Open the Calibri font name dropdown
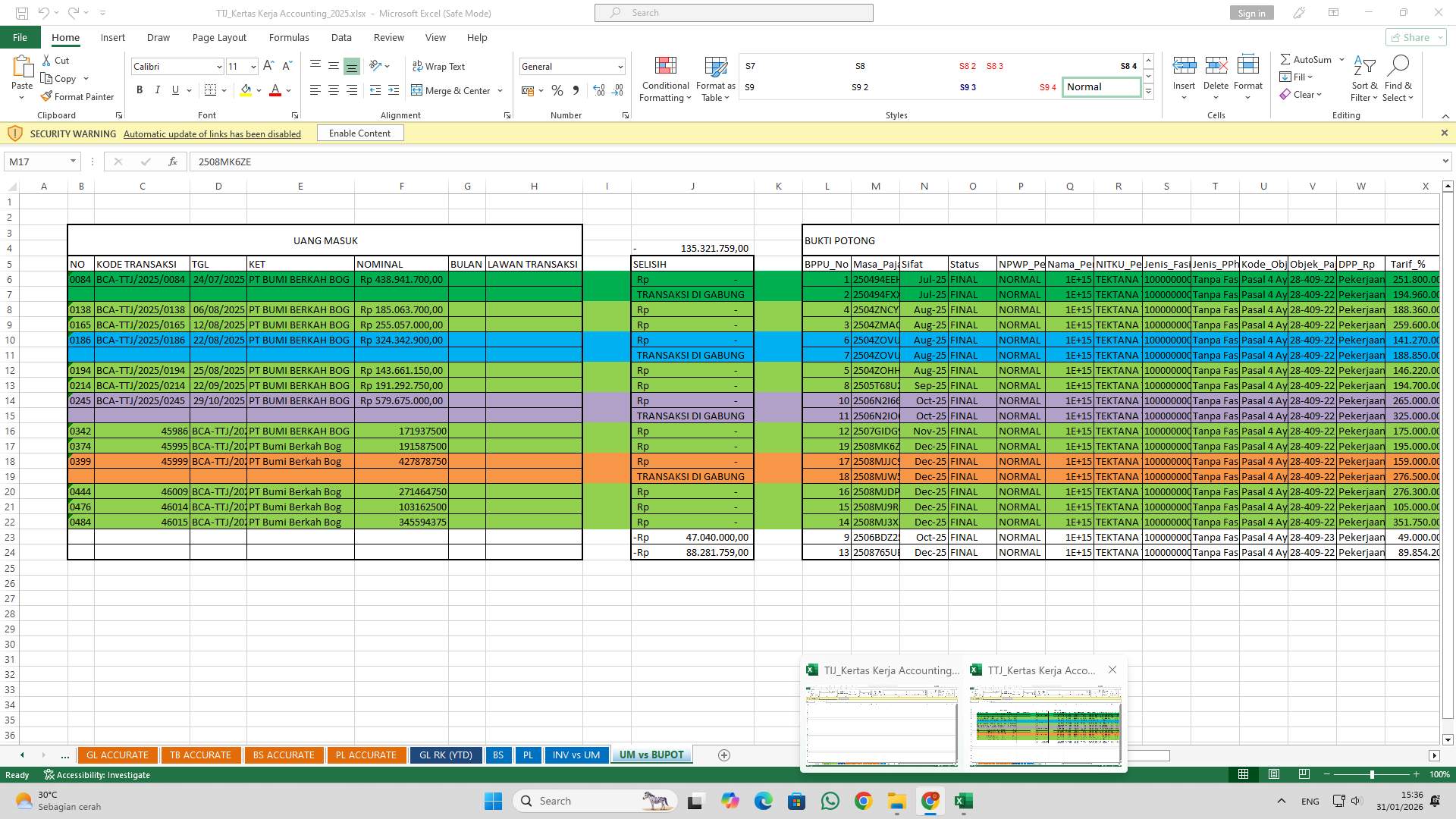Viewport: 1456px width, 819px height. 219,67
